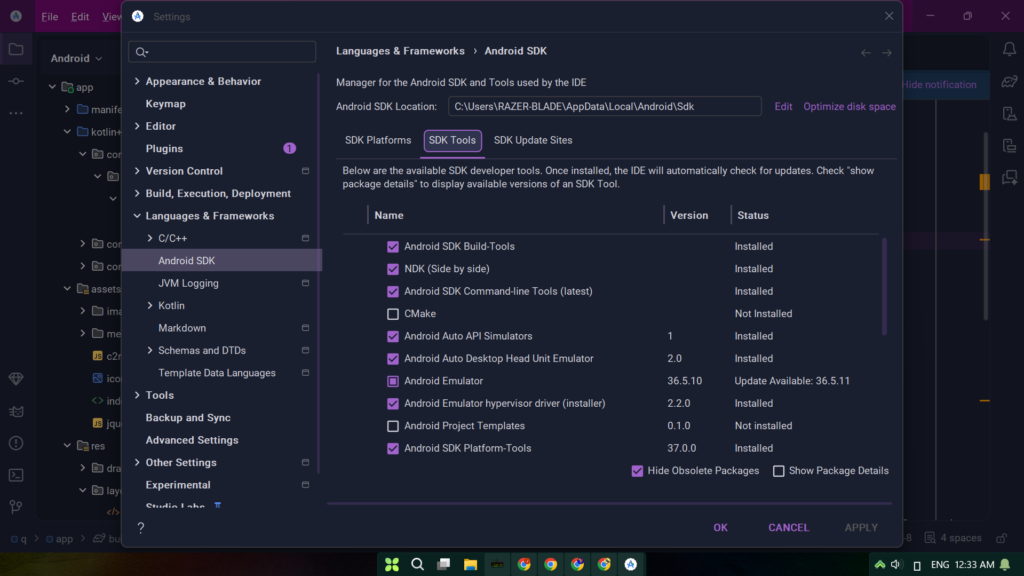Expand the Kotlin settings node
This screenshot has width=1024, height=576.
[150, 306]
